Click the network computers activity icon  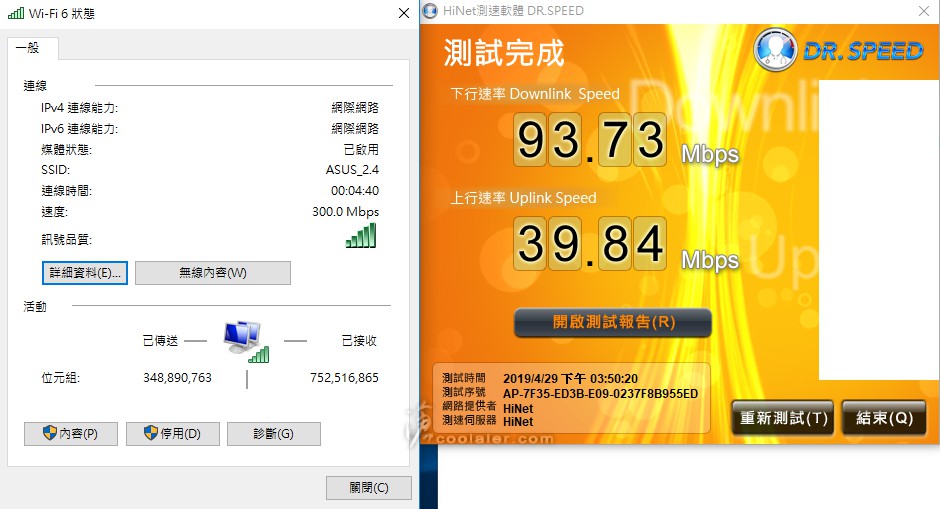246,342
